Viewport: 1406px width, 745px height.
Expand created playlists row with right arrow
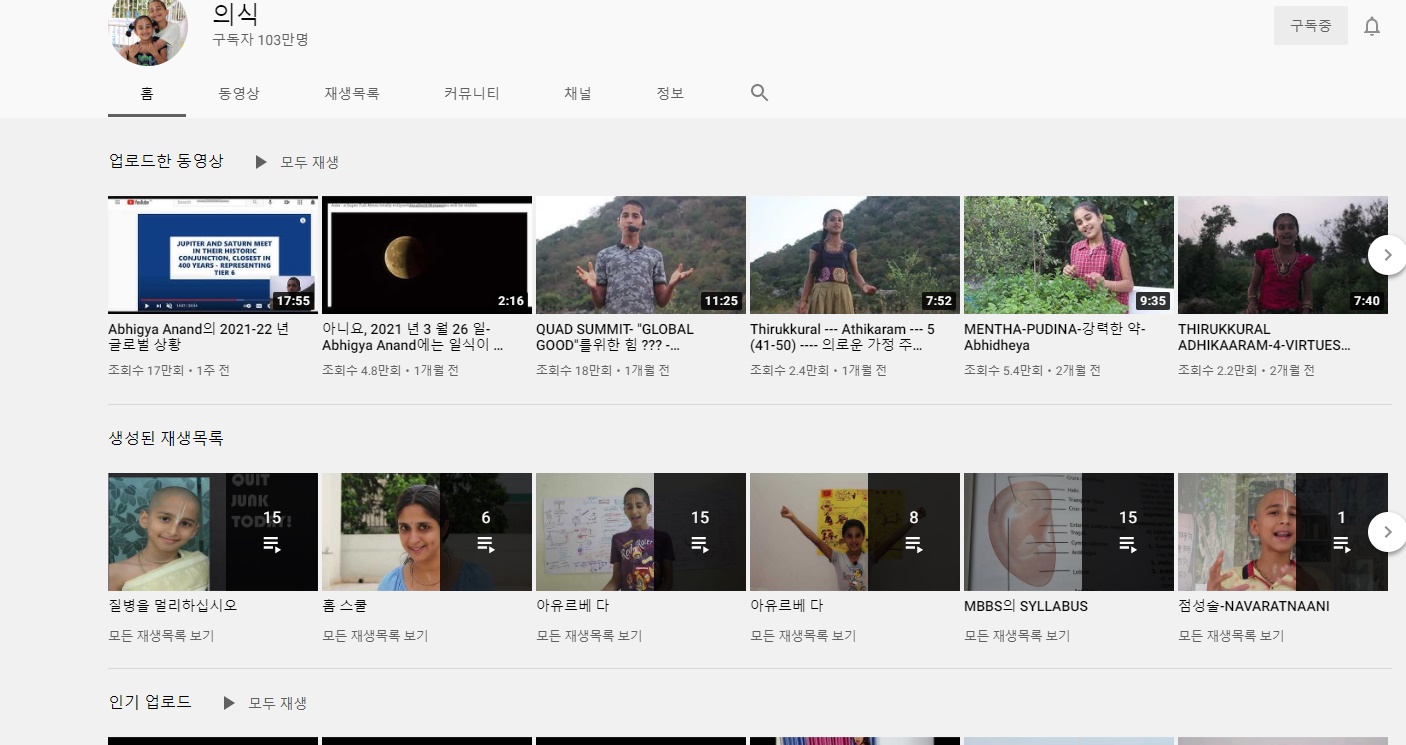(1386, 532)
